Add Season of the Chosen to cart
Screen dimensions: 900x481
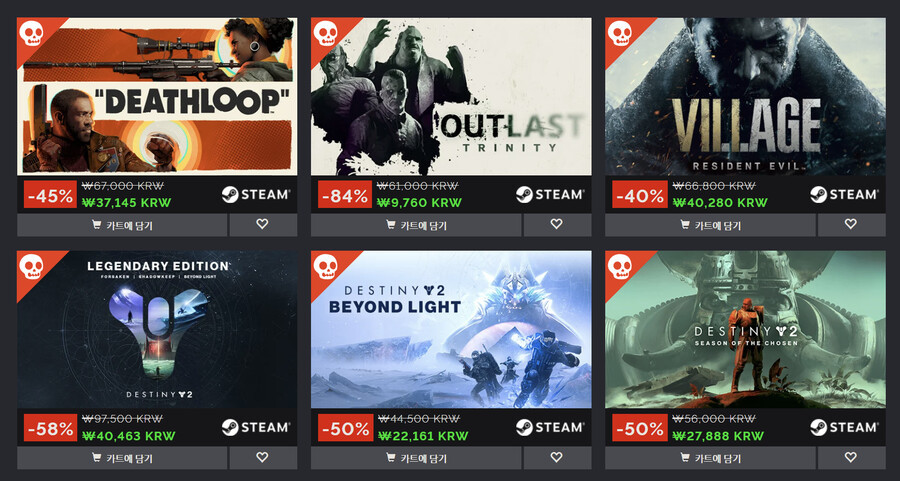click(711, 458)
